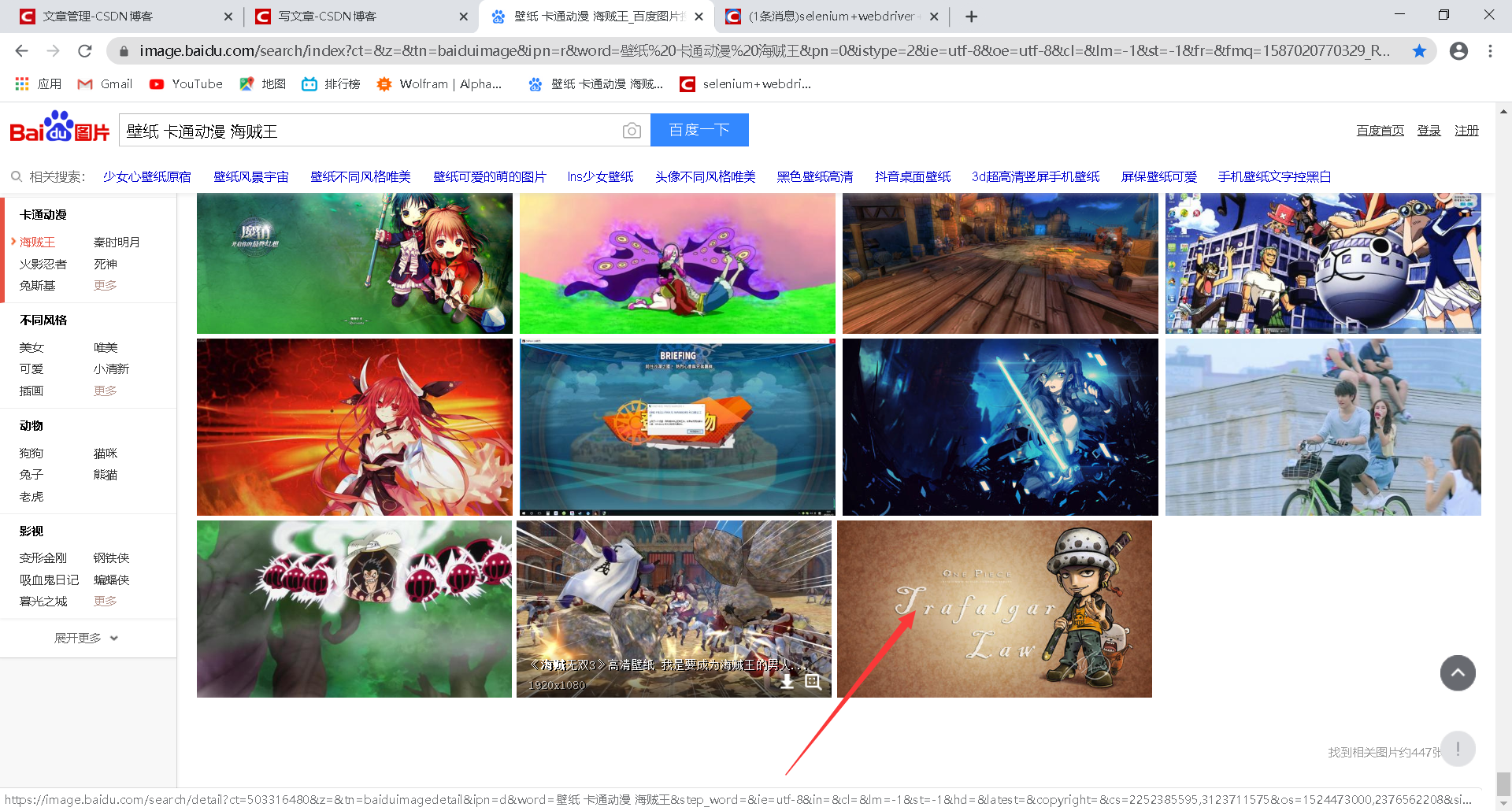The width and height of the screenshot is (1512, 811).
Task: Click the 注册 register link
Action: click(1466, 131)
